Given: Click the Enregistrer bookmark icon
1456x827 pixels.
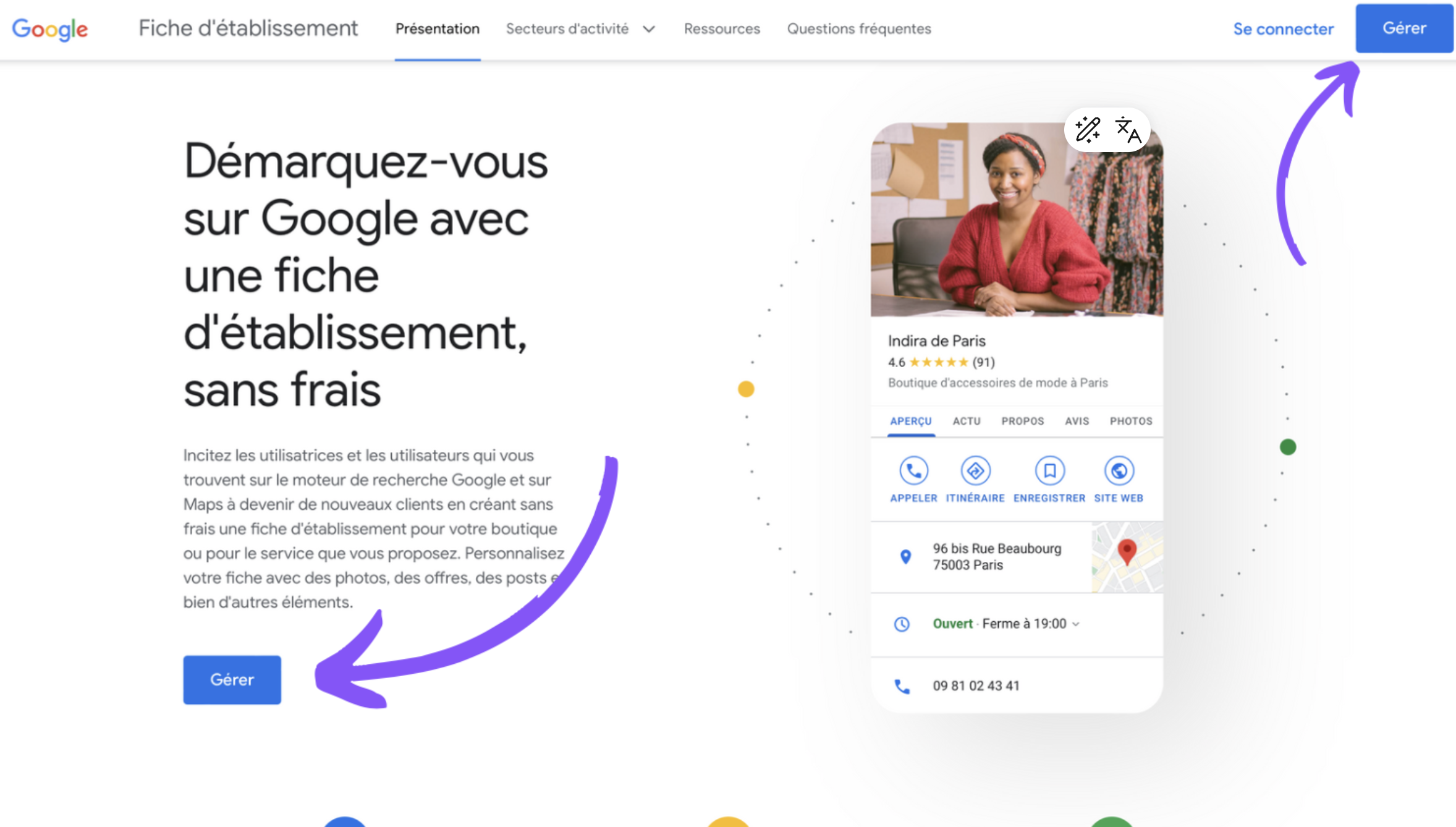Looking at the screenshot, I should pyautogui.click(x=1049, y=471).
